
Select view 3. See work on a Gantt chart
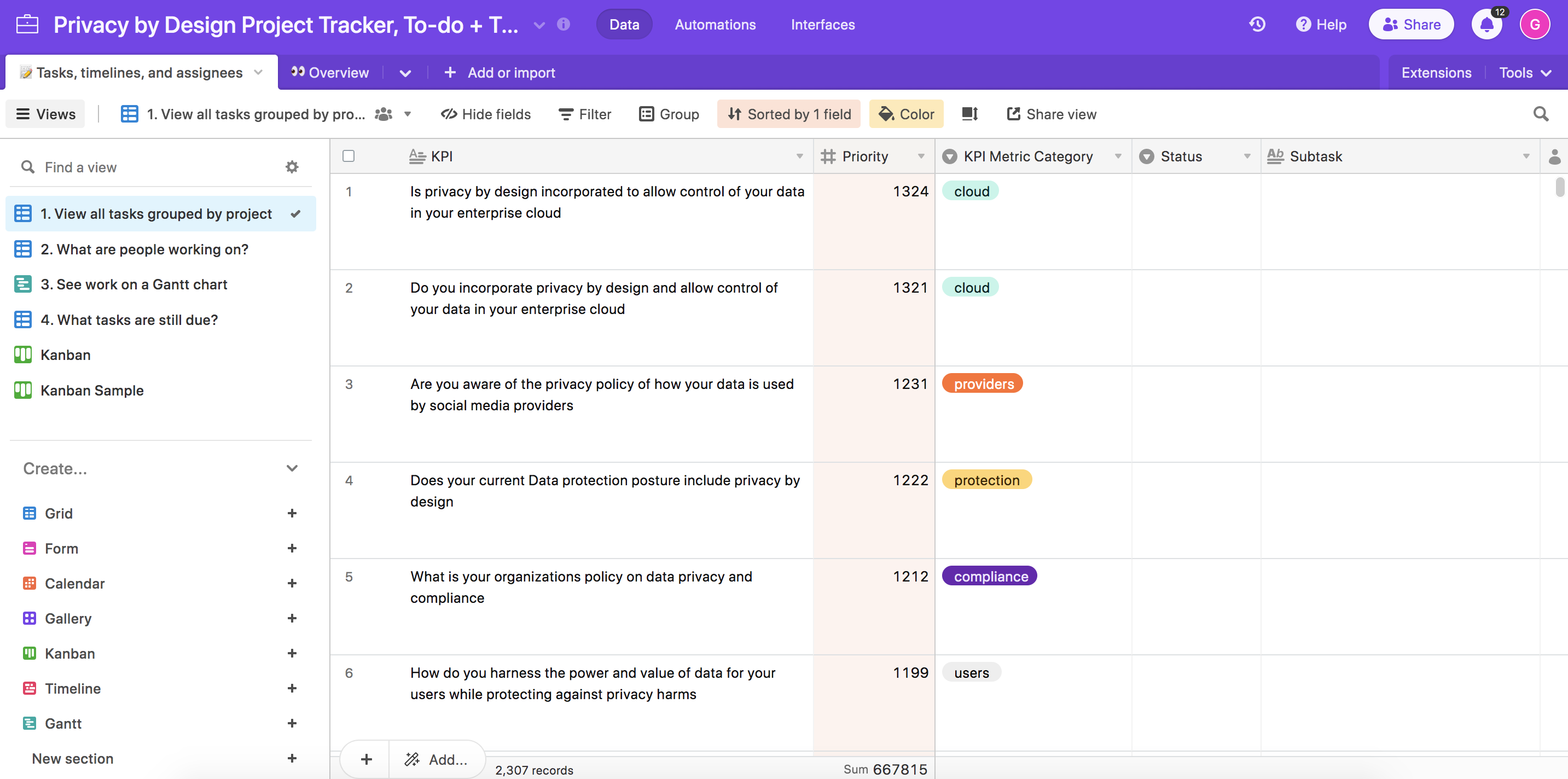pos(161,284)
